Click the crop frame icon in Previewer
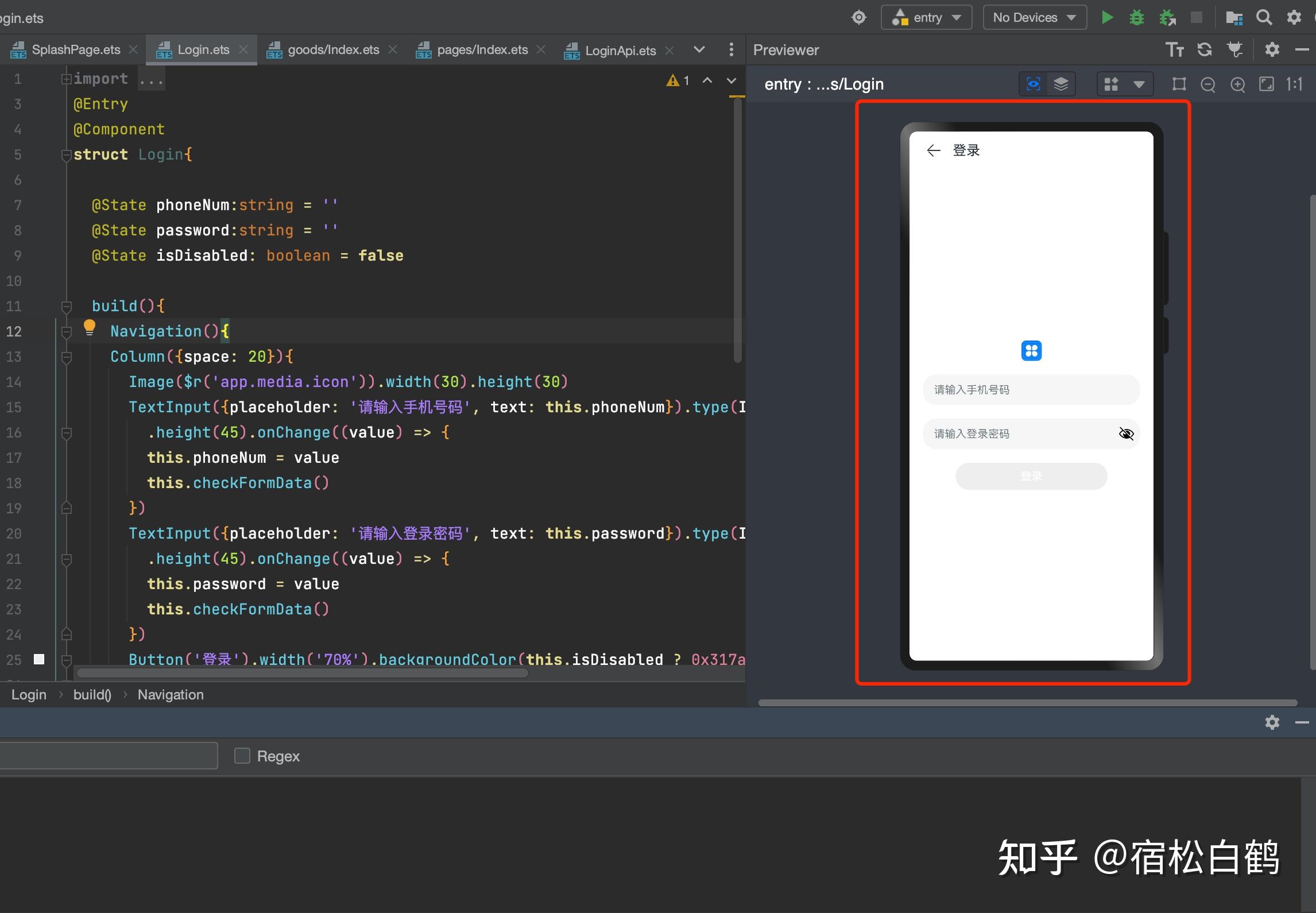This screenshot has height=913, width=1316. tap(1179, 84)
